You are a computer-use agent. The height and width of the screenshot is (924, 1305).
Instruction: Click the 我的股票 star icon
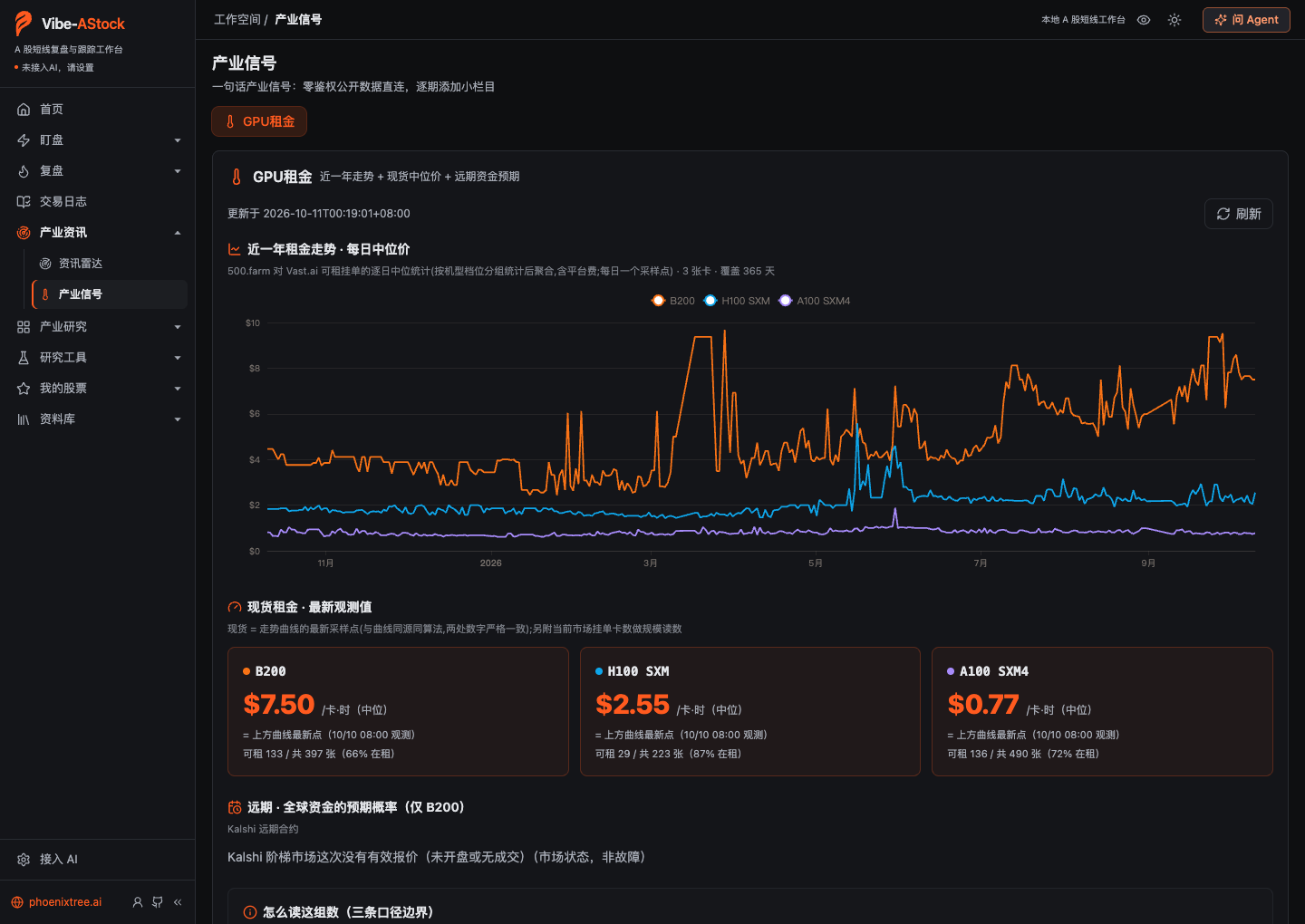[24, 389]
